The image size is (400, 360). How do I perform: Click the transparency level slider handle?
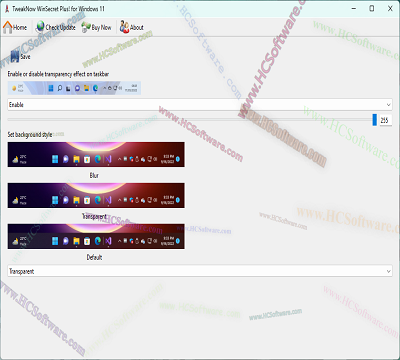click(x=375, y=120)
